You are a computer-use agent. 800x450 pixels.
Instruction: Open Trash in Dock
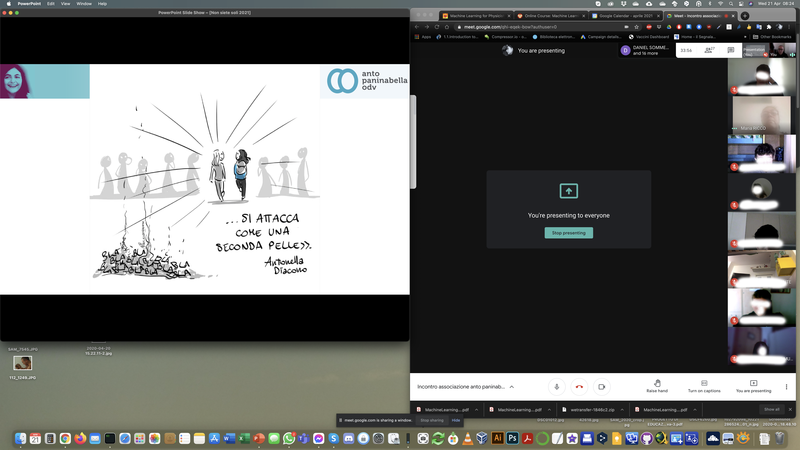(780, 438)
